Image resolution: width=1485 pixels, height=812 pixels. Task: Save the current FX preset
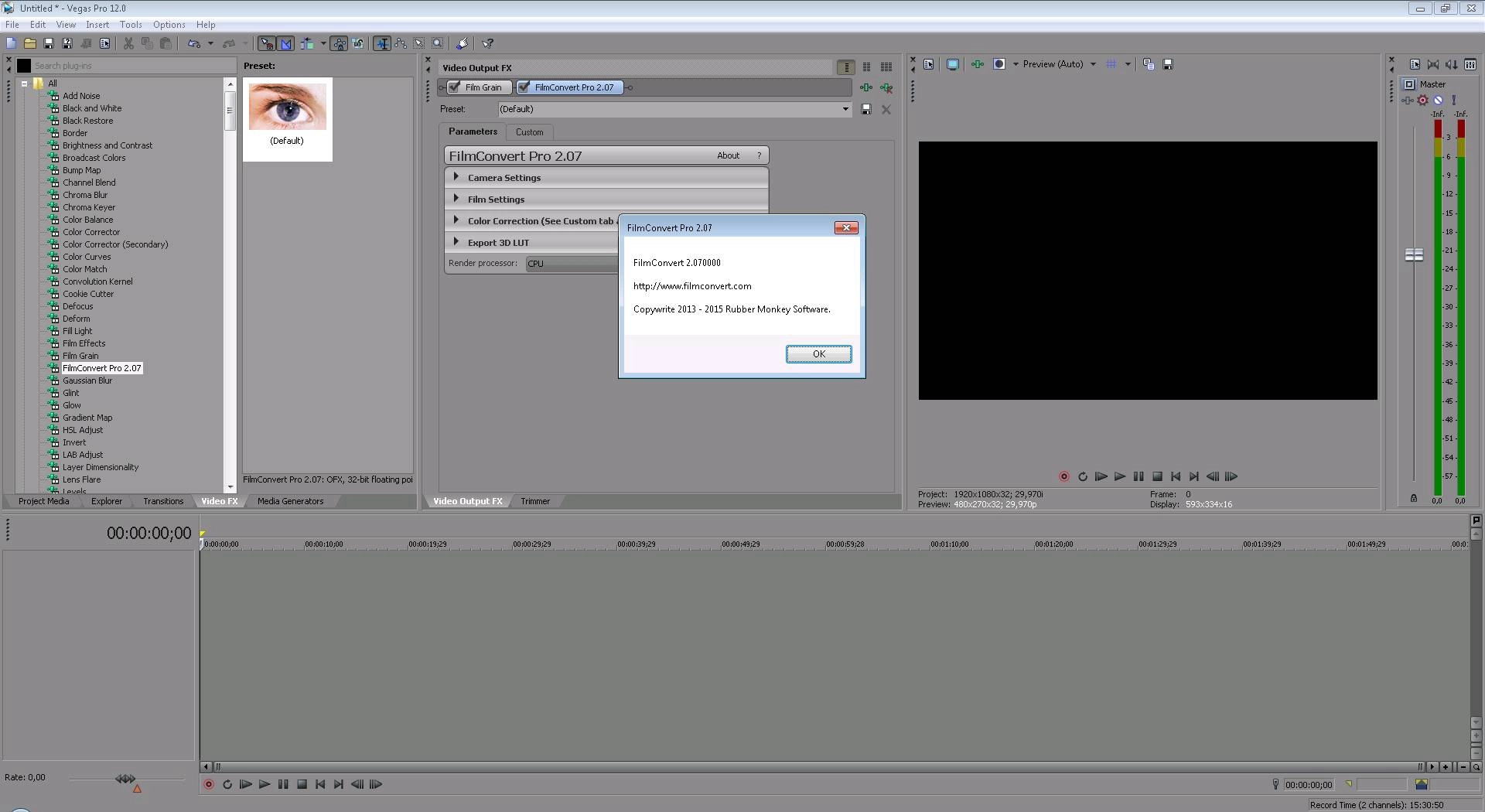(866, 110)
